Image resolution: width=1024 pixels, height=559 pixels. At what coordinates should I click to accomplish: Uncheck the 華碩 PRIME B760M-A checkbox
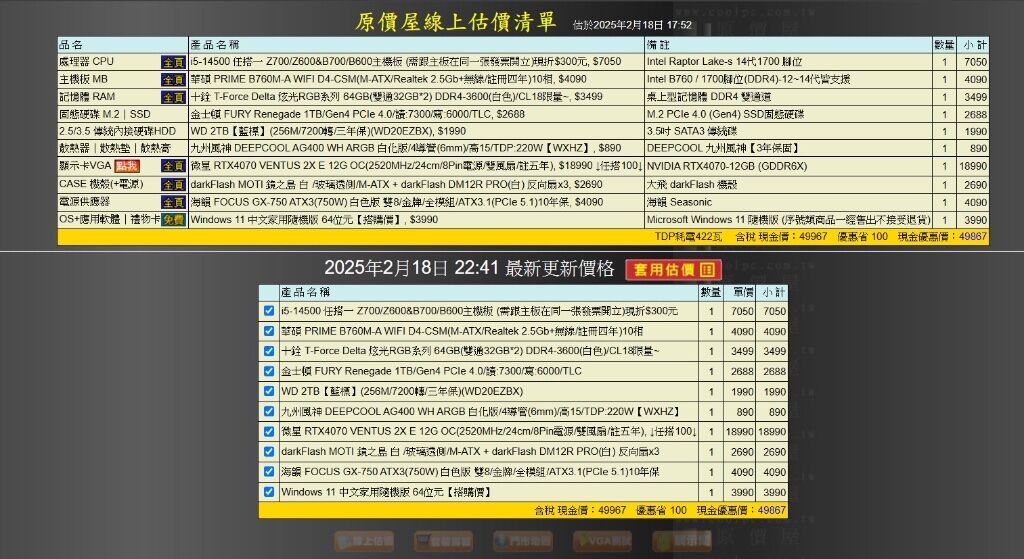pos(268,331)
